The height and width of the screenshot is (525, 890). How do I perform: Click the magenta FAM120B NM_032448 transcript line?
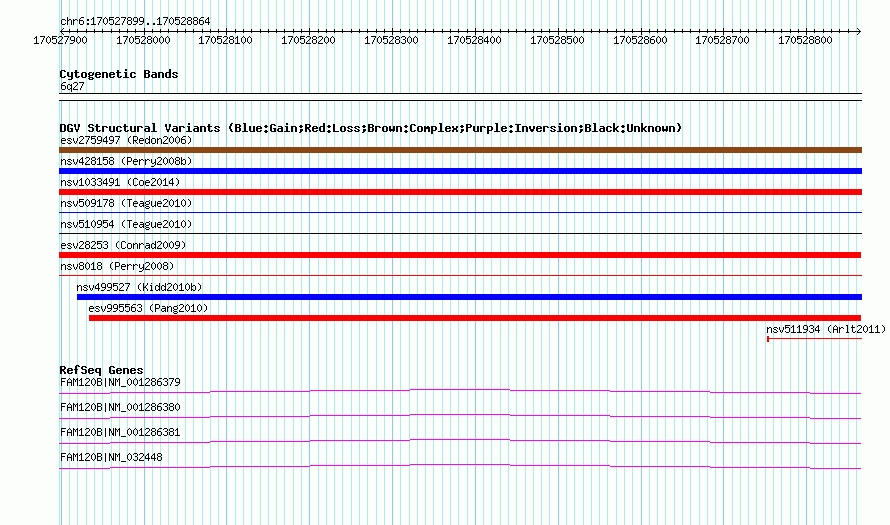click(x=460, y=466)
